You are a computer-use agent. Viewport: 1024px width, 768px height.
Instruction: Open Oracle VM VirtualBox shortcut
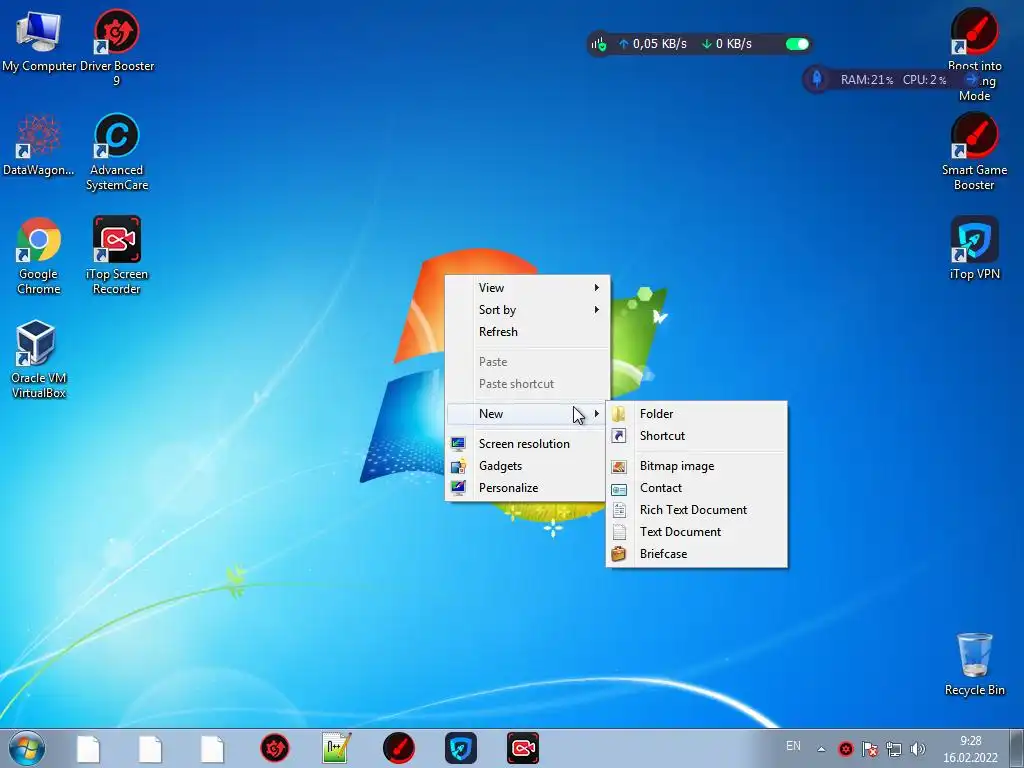39,359
